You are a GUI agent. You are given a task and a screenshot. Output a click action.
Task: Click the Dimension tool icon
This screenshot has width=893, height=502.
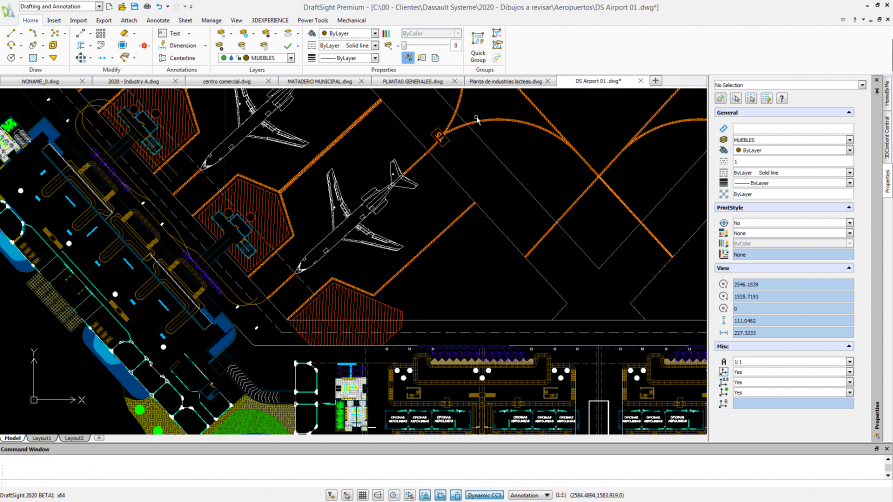pos(162,45)
